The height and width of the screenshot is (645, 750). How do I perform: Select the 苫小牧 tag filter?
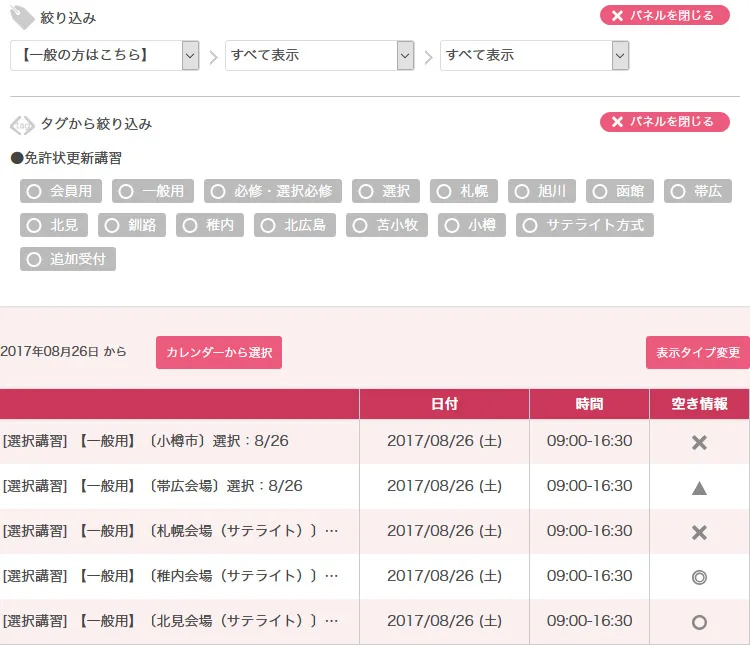[387, 225]
